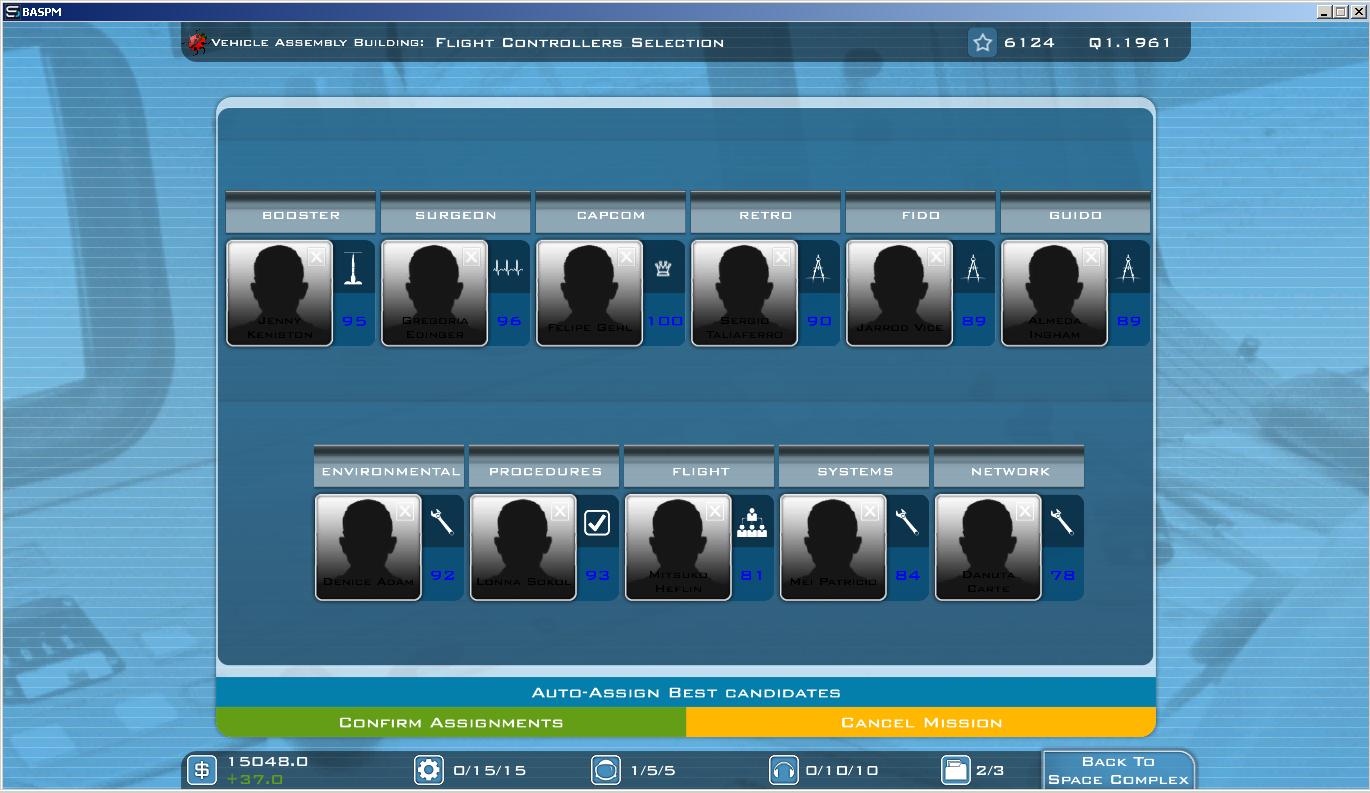
Task: Click the compass icon on the Retro card
Action: (818, 268)
